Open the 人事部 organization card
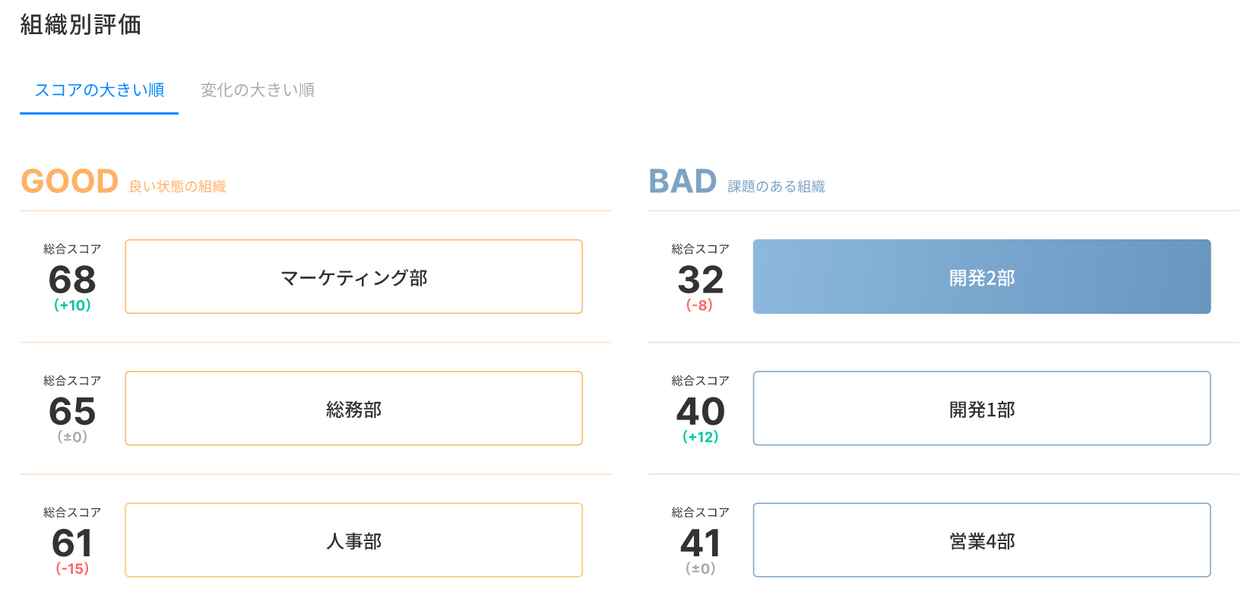1248x595 pixels. pos(354,541)
